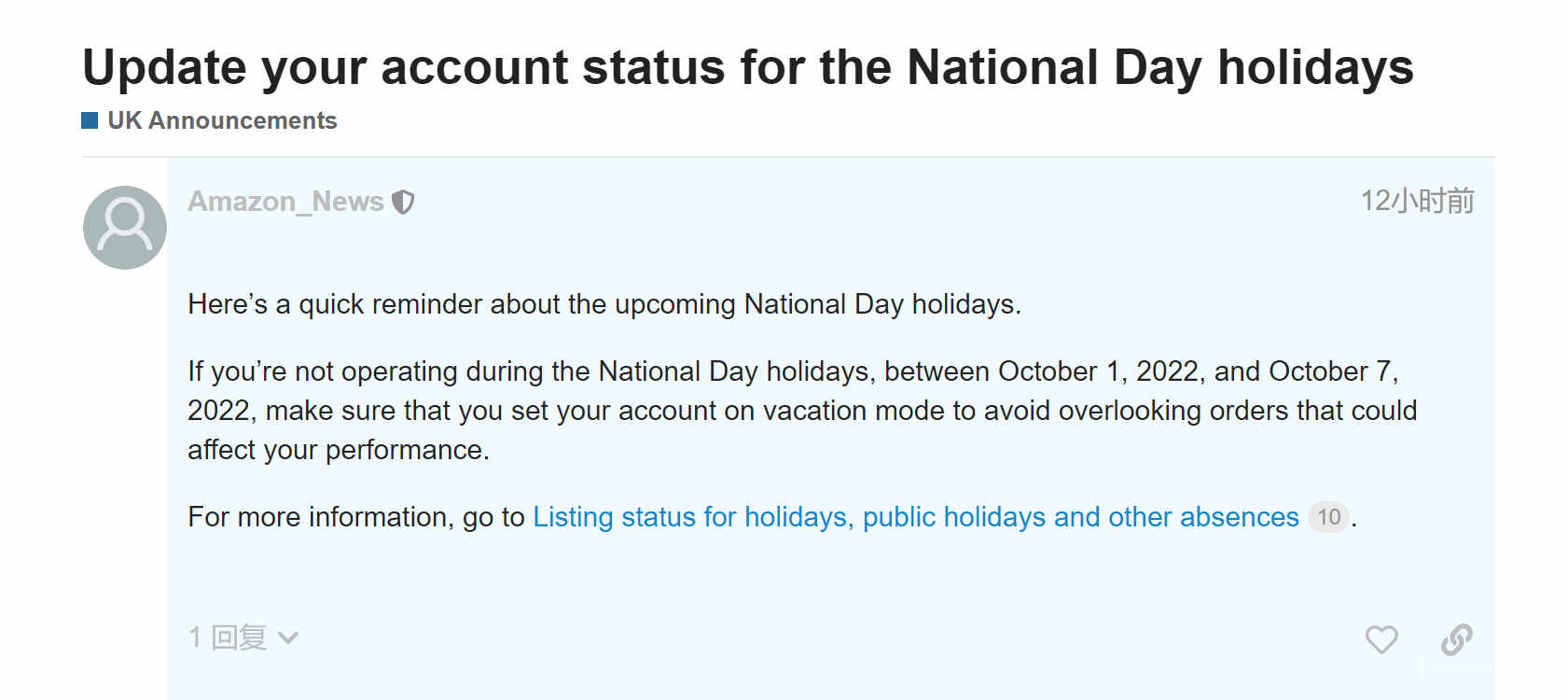Click 'October 1, 2022' in the post body

pos(1098,371)
